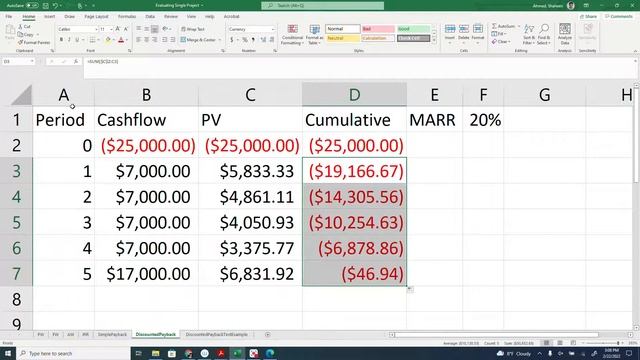Screen dimensions: 640x360
Task: Toggle Center alignment
Action: (147, 40)
